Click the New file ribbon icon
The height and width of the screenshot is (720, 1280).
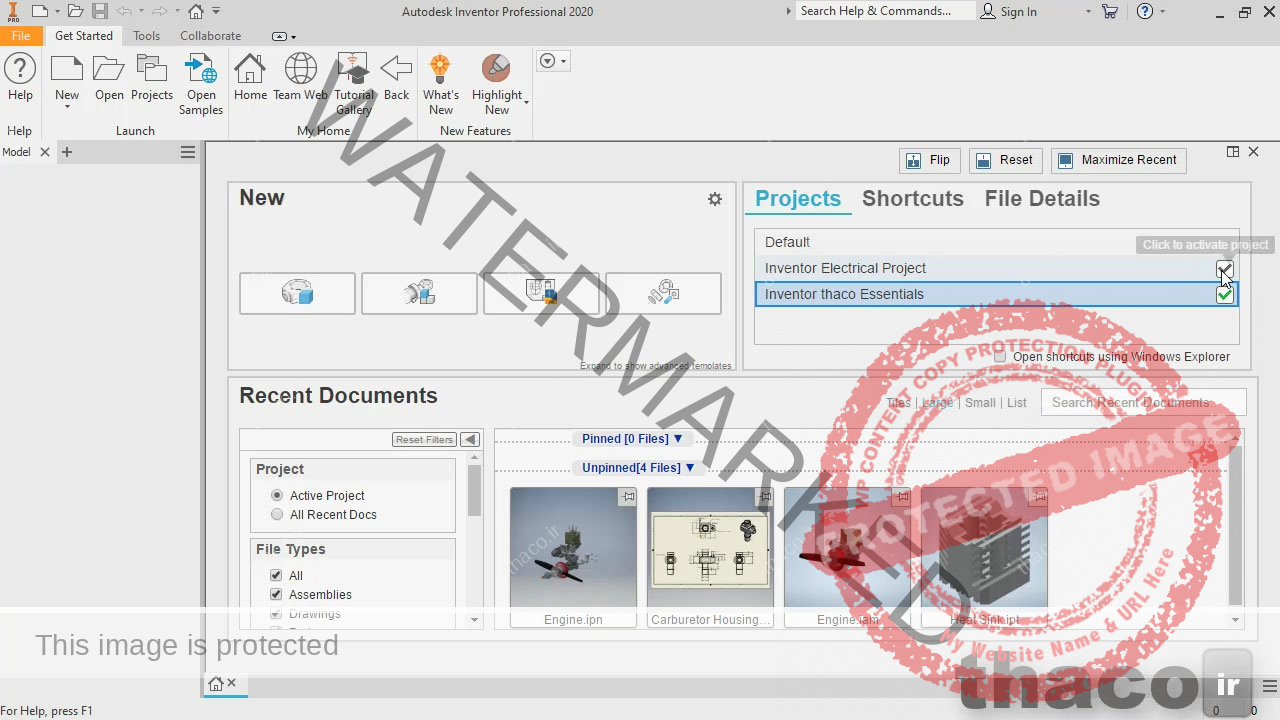click(x=67, y=70)
